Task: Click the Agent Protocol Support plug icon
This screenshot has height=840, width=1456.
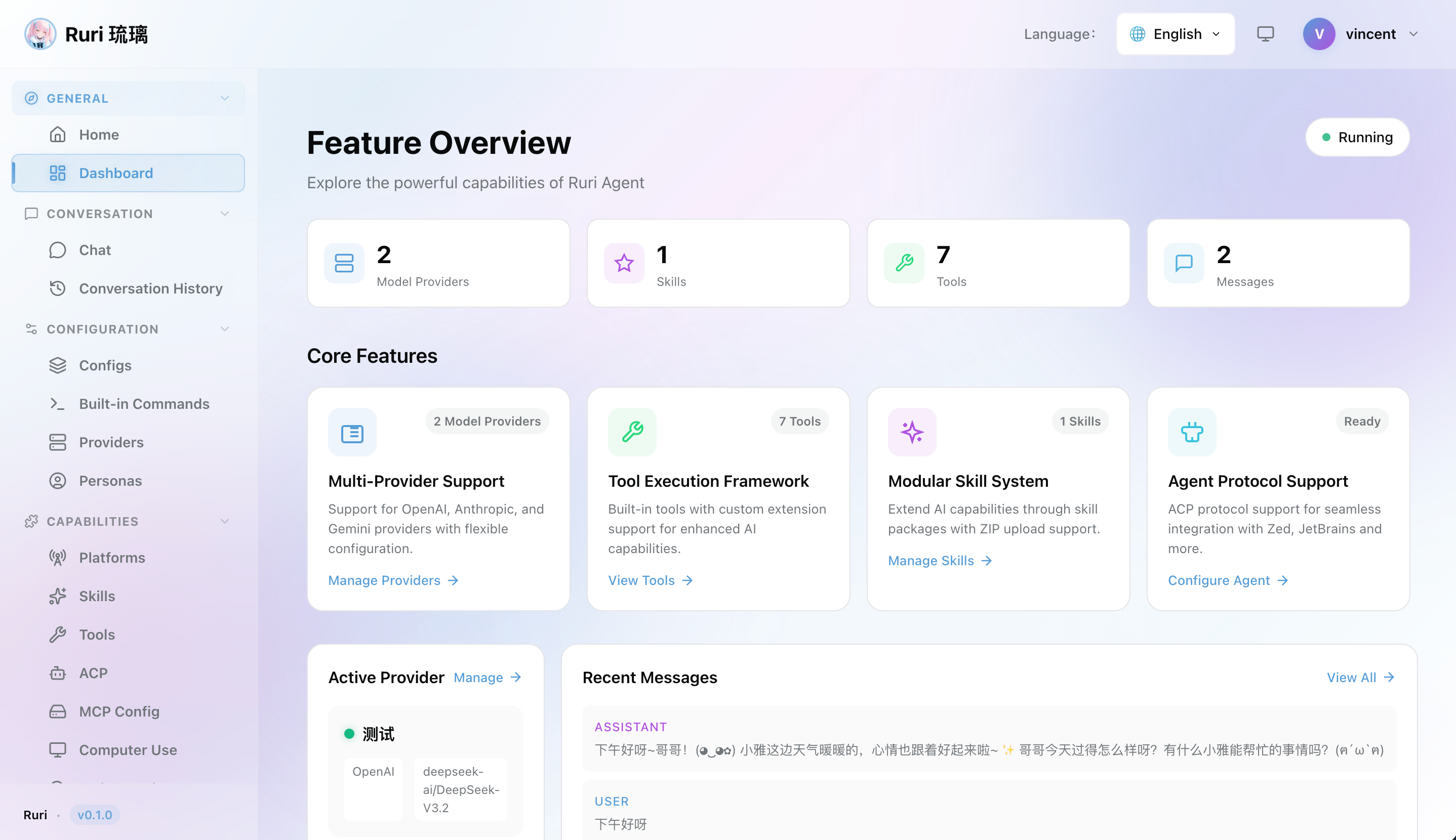Action: (x=1192, y=433)
